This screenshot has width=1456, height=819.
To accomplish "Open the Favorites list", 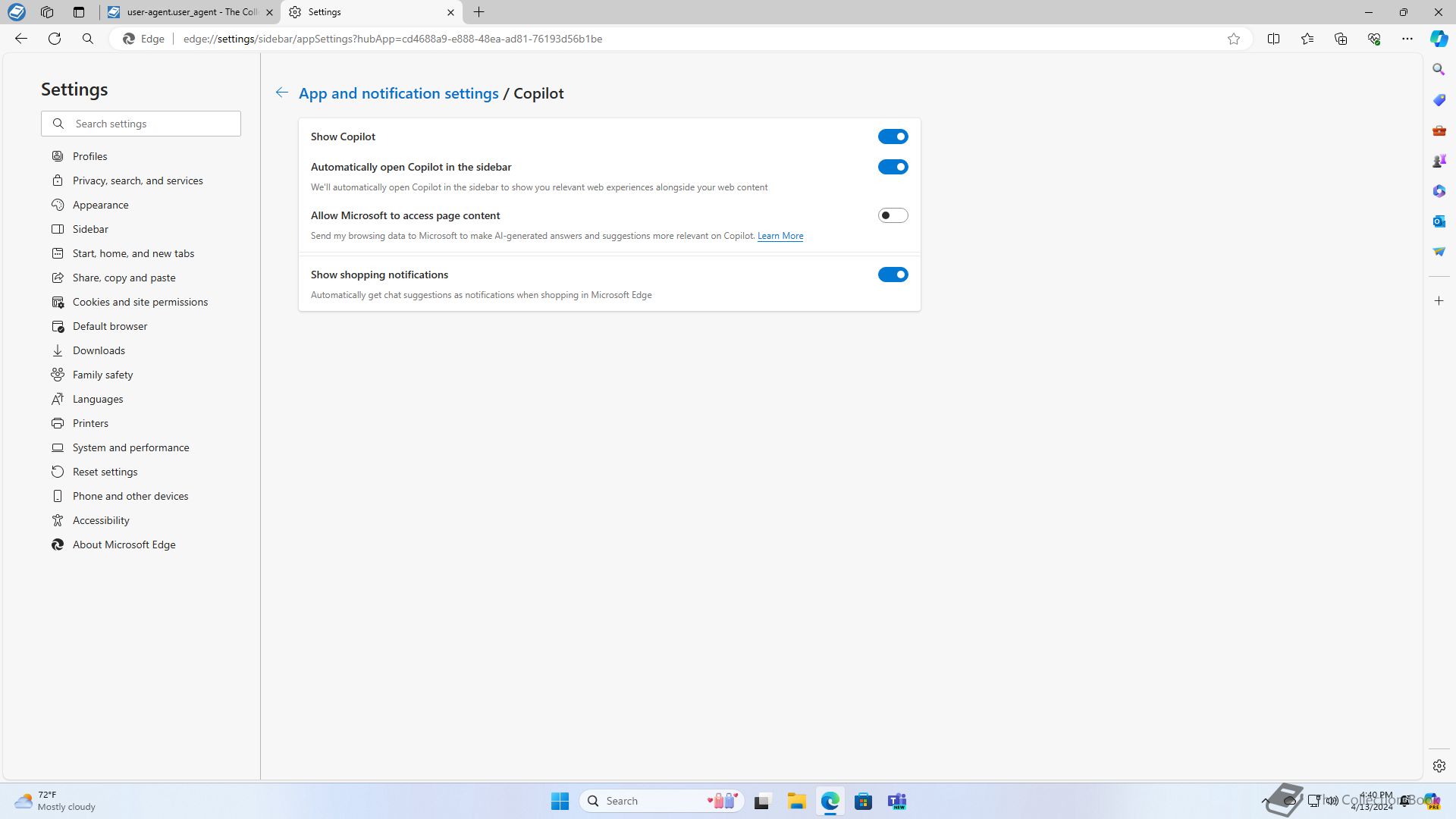I will (x=1307, y=39).
